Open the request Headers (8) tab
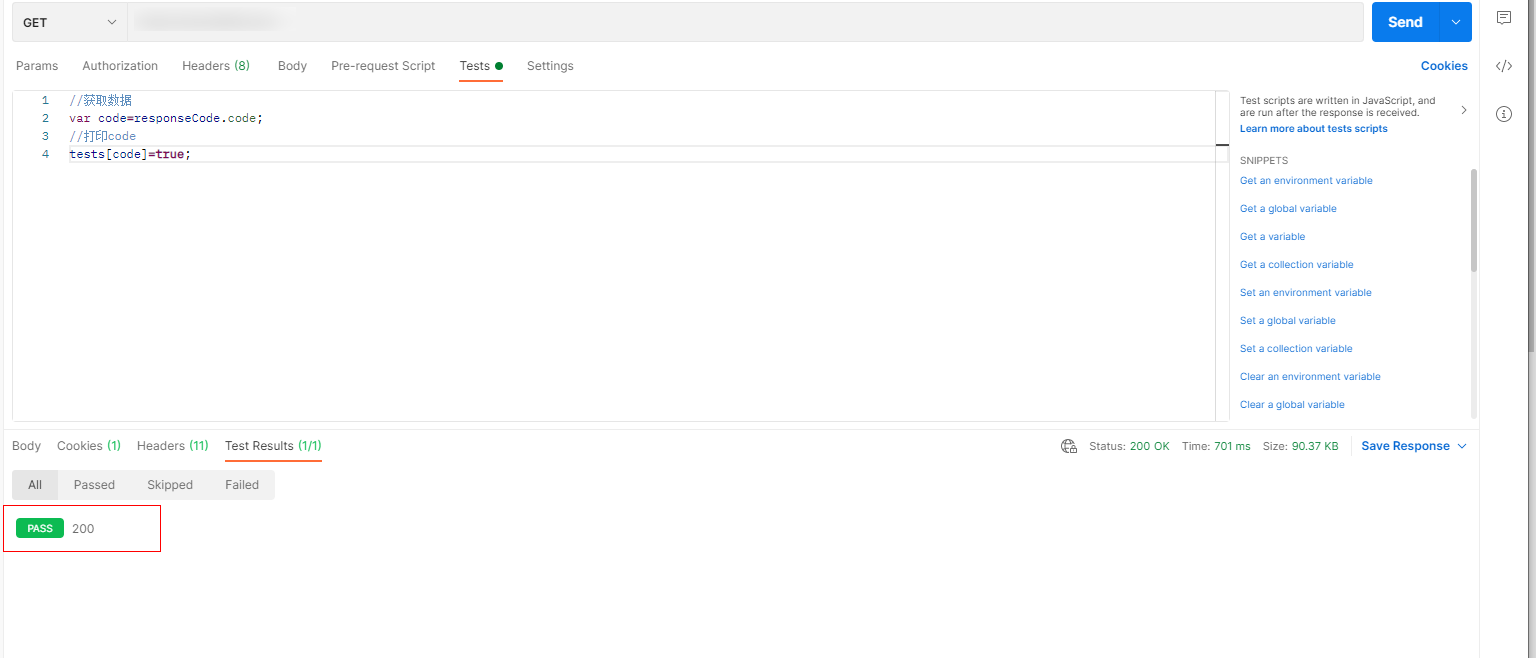This screenshot has height=658, width=1536. click(216, 66)
